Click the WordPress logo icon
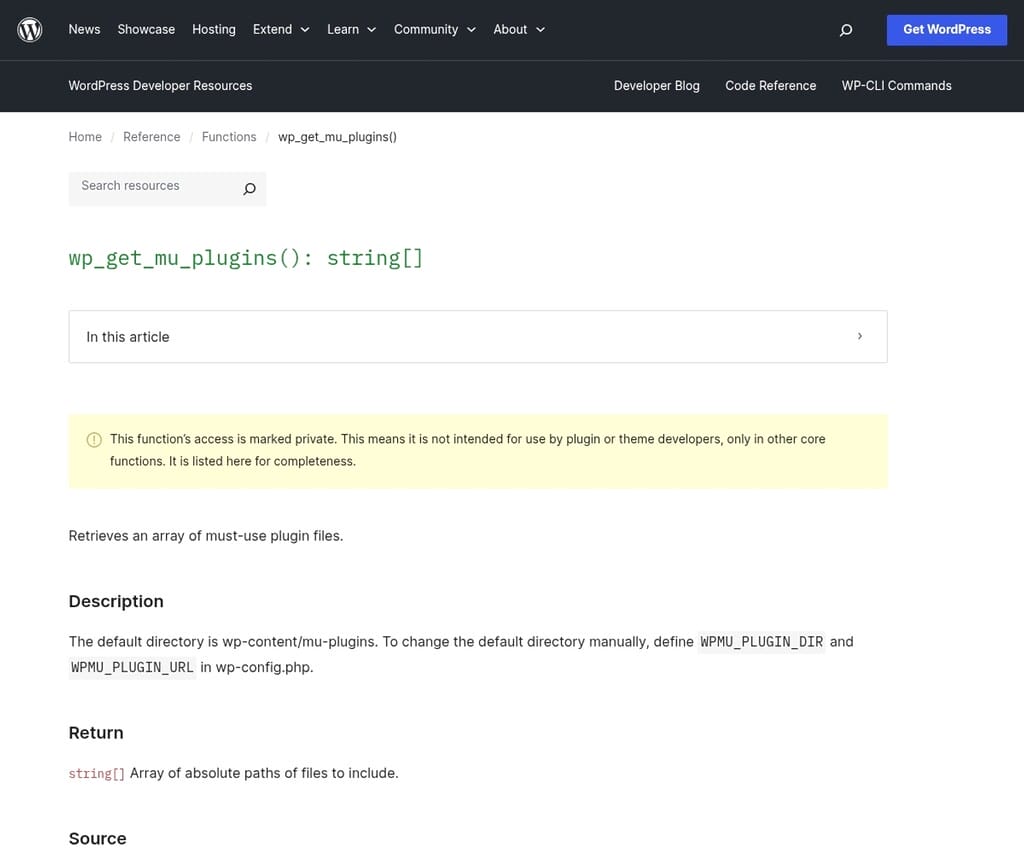Viewport: 1024px width, 853px height. tap(29, 29)
